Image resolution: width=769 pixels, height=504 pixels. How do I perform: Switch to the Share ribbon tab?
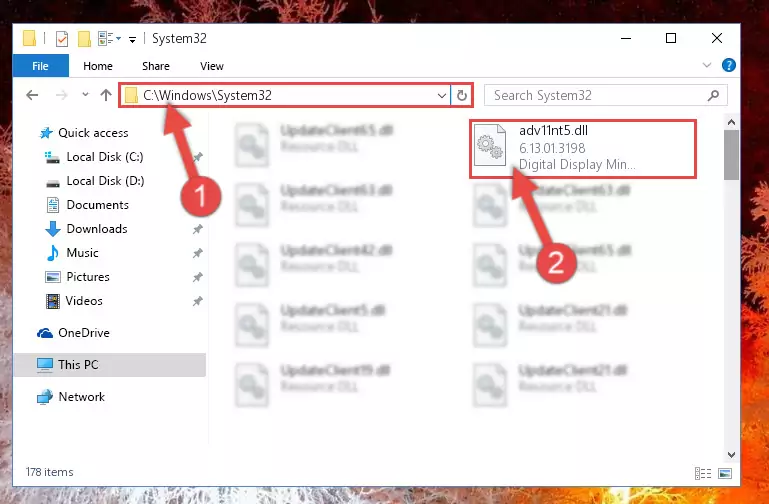click(156, 66)
